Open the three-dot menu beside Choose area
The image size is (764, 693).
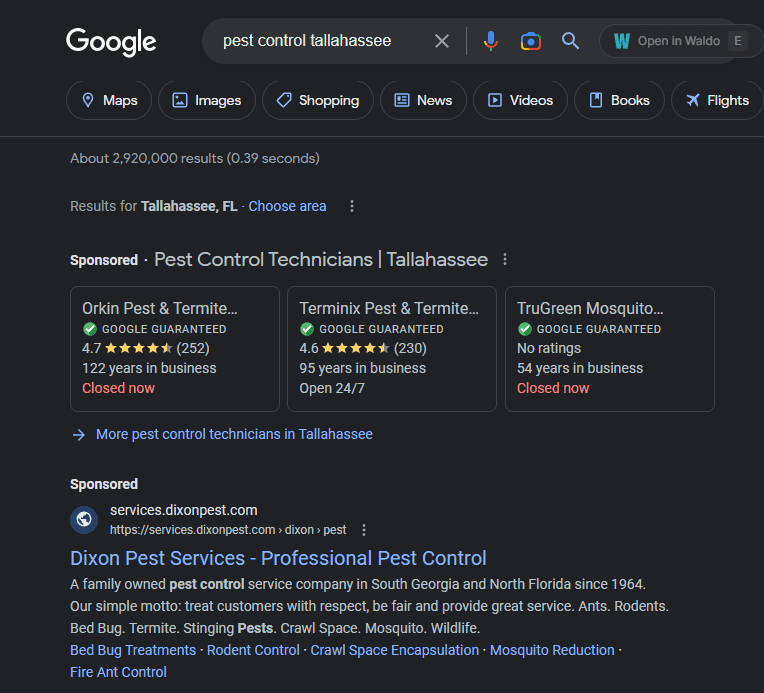[352, 206]
